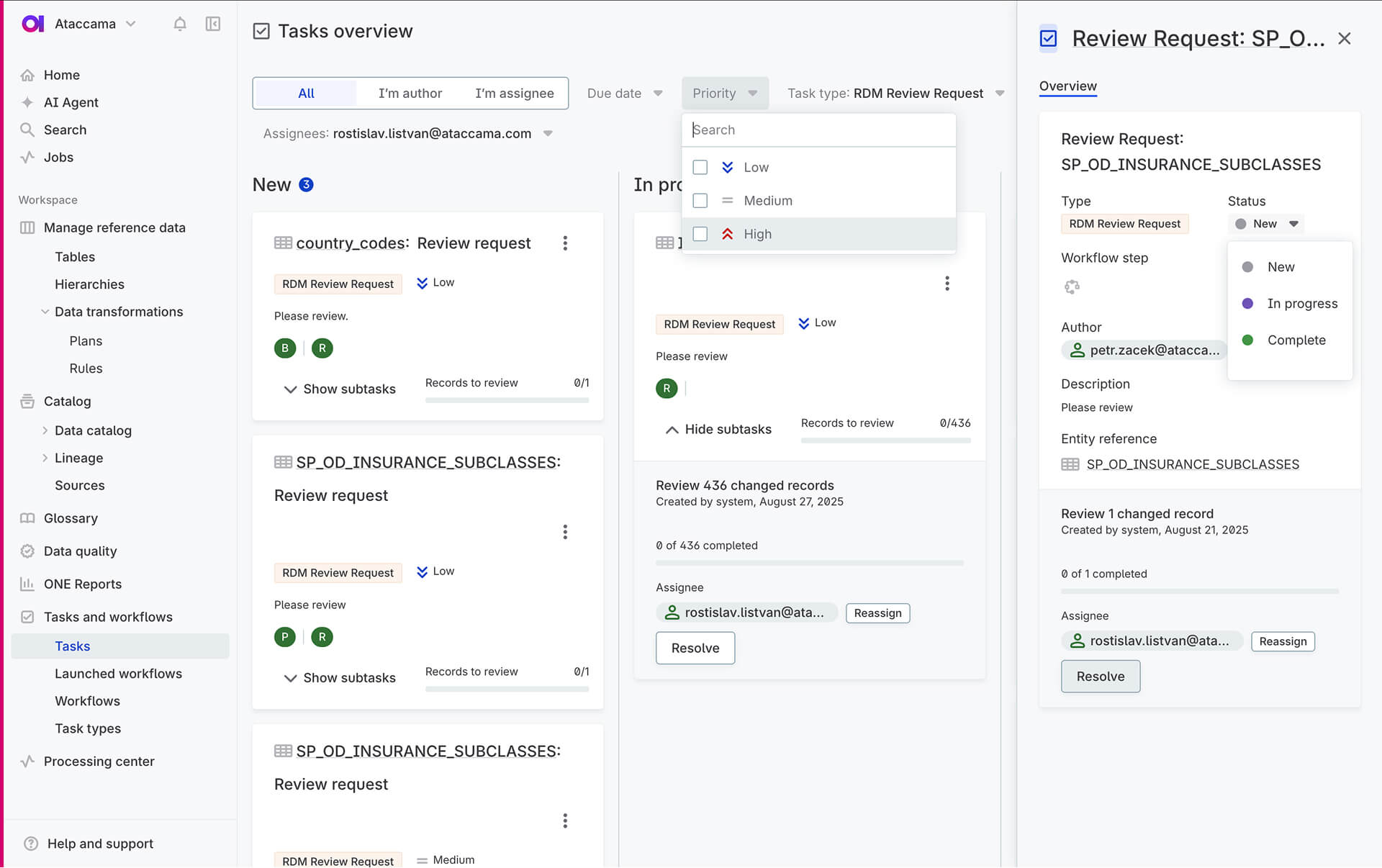Tick the High priority checkbox
Image resolution: width=1382 pixels, height=868 pixels.
tap(700, 234)
